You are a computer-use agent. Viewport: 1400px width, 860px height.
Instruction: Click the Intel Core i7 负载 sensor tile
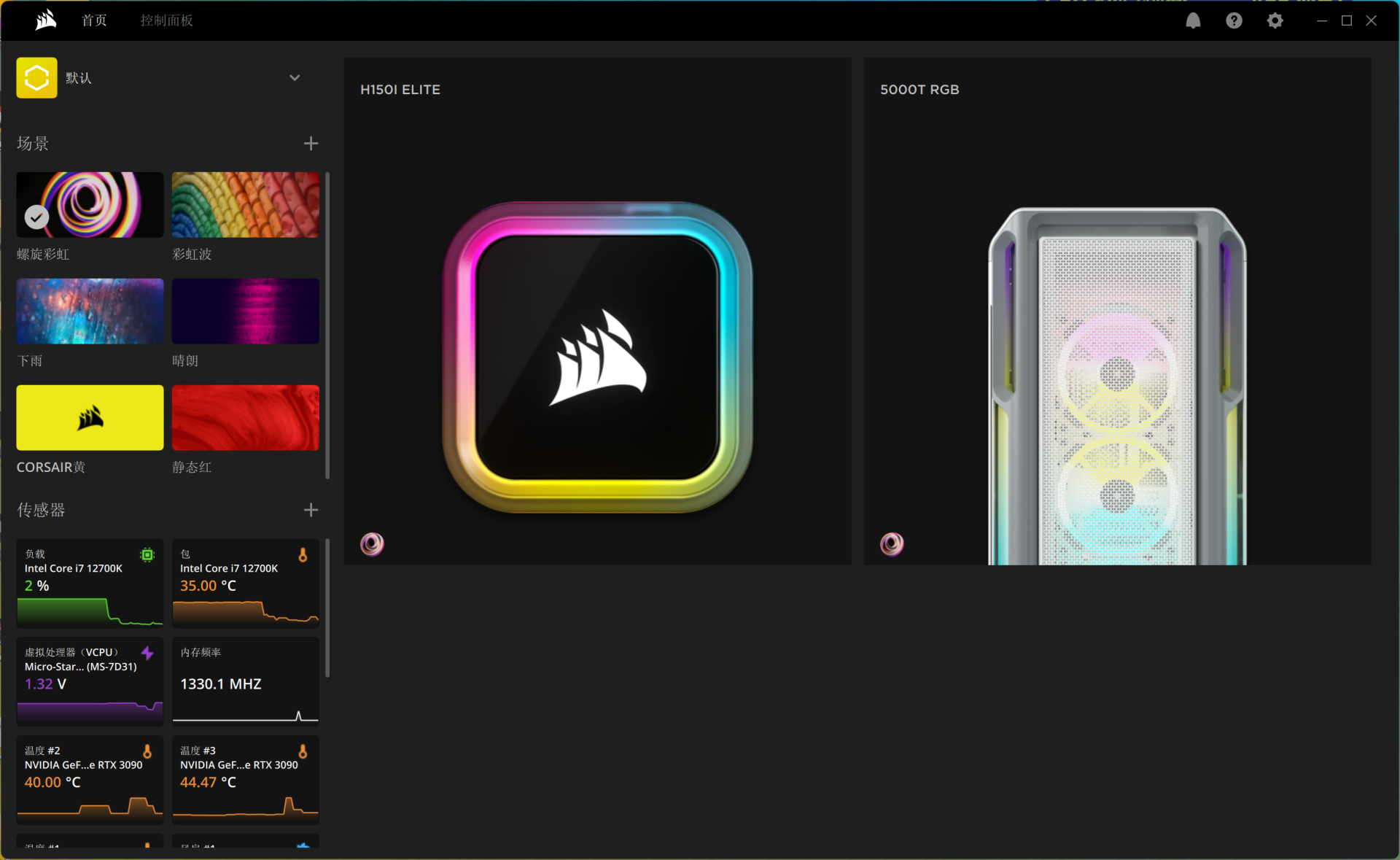90,582
